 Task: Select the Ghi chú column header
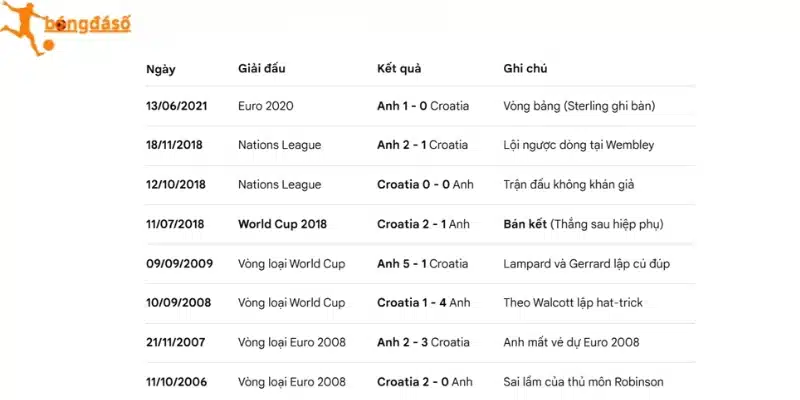click(525, 68)
